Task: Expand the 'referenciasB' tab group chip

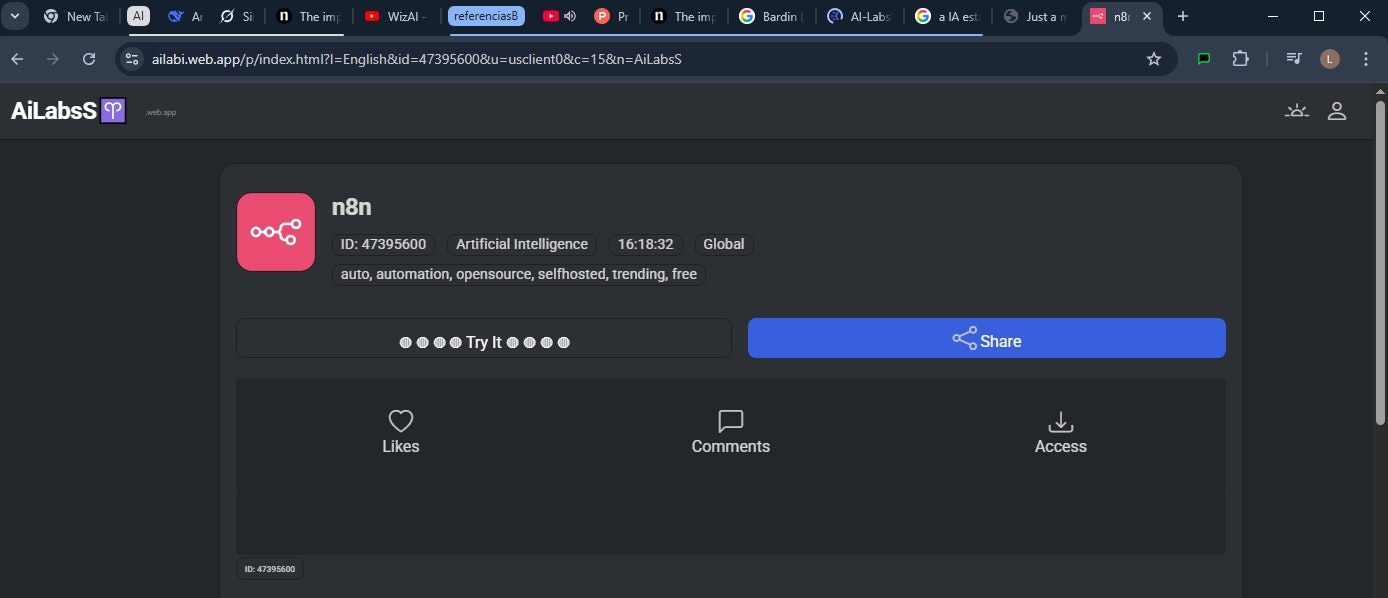Action: pyautogui.click(x=486, y=16)
